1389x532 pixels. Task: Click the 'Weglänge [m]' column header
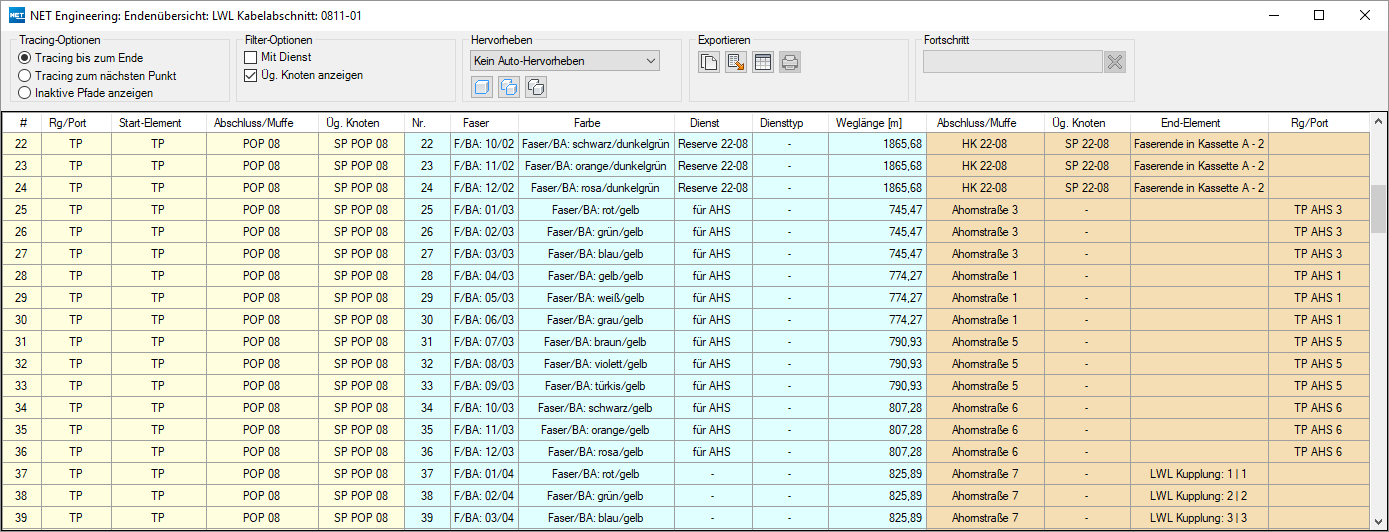(877, 123)
